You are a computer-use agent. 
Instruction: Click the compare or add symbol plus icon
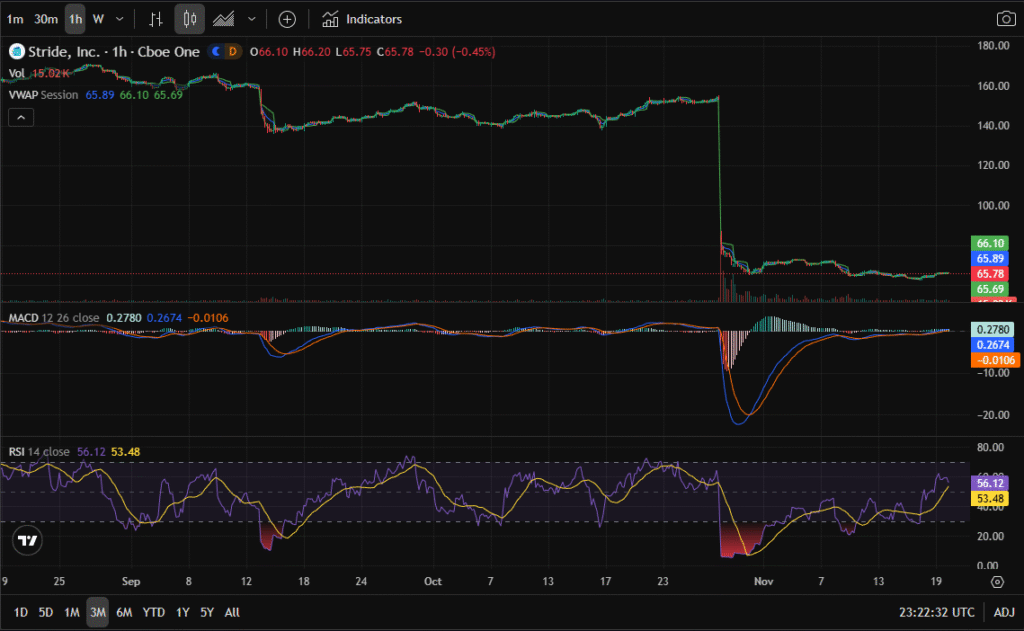tap(287, 19)
